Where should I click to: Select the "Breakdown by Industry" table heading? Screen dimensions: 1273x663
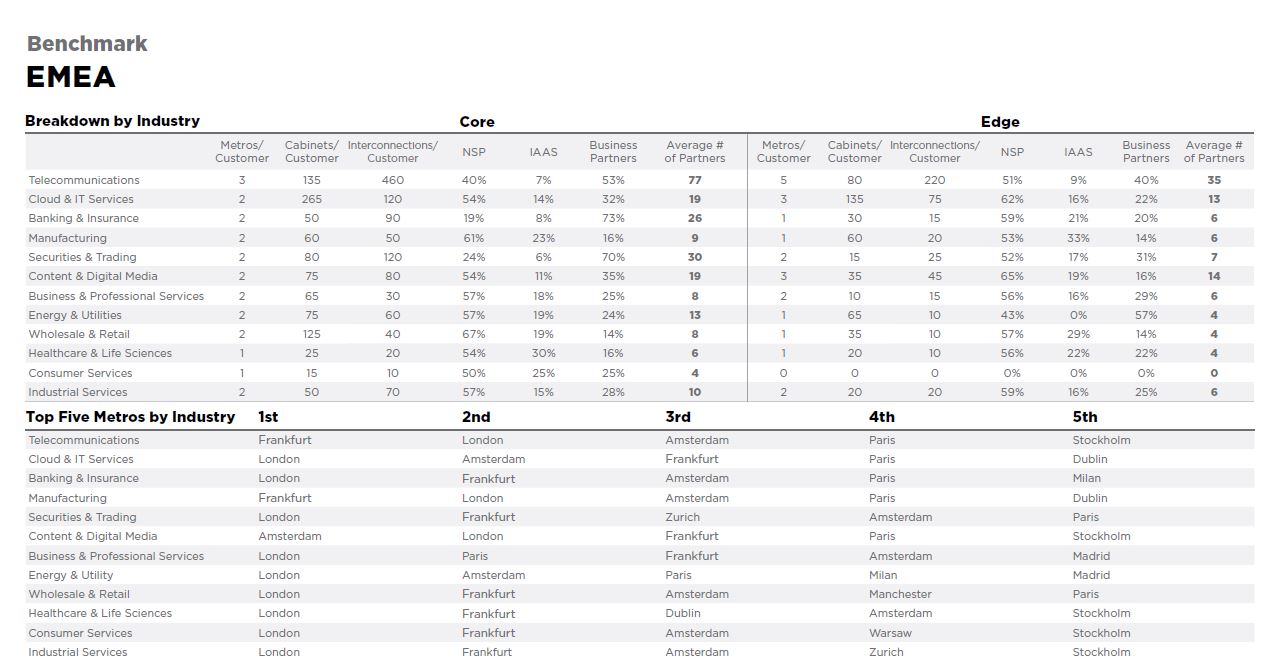(112, 121)
